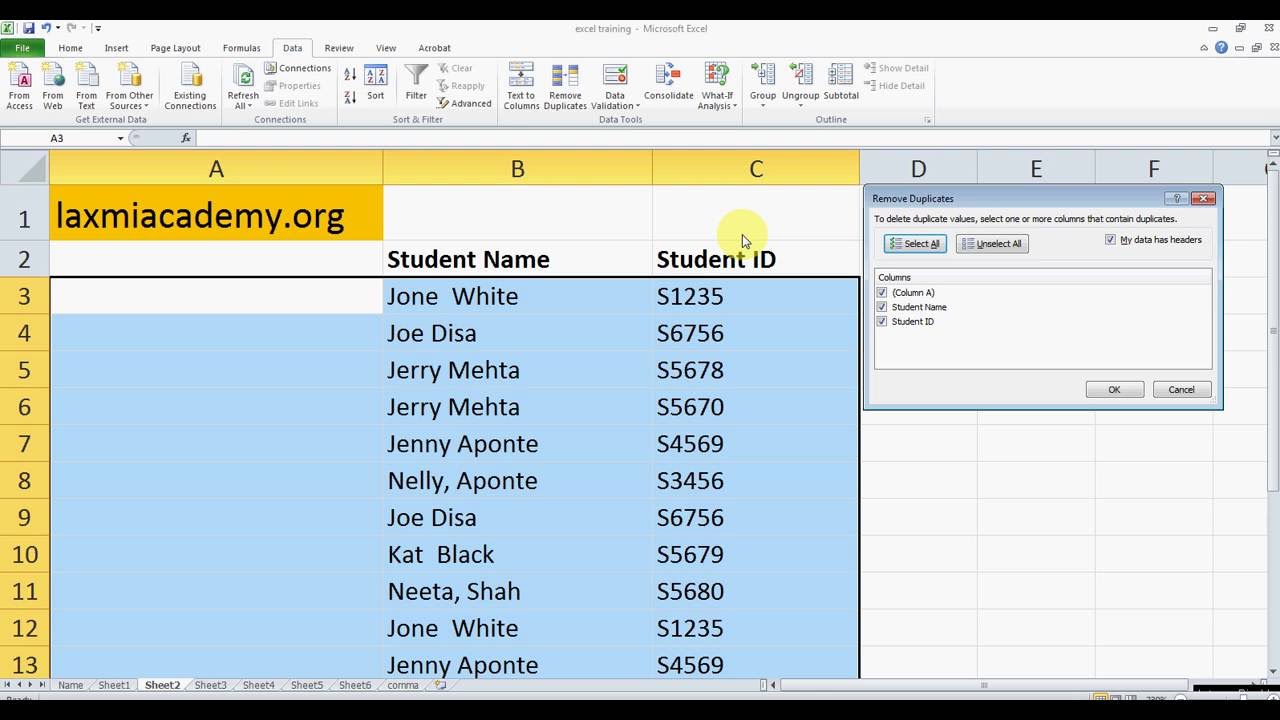Viewport: 1280px width, 720px height.
Task: Launch Text to Columns wizard
Action: 521,86
